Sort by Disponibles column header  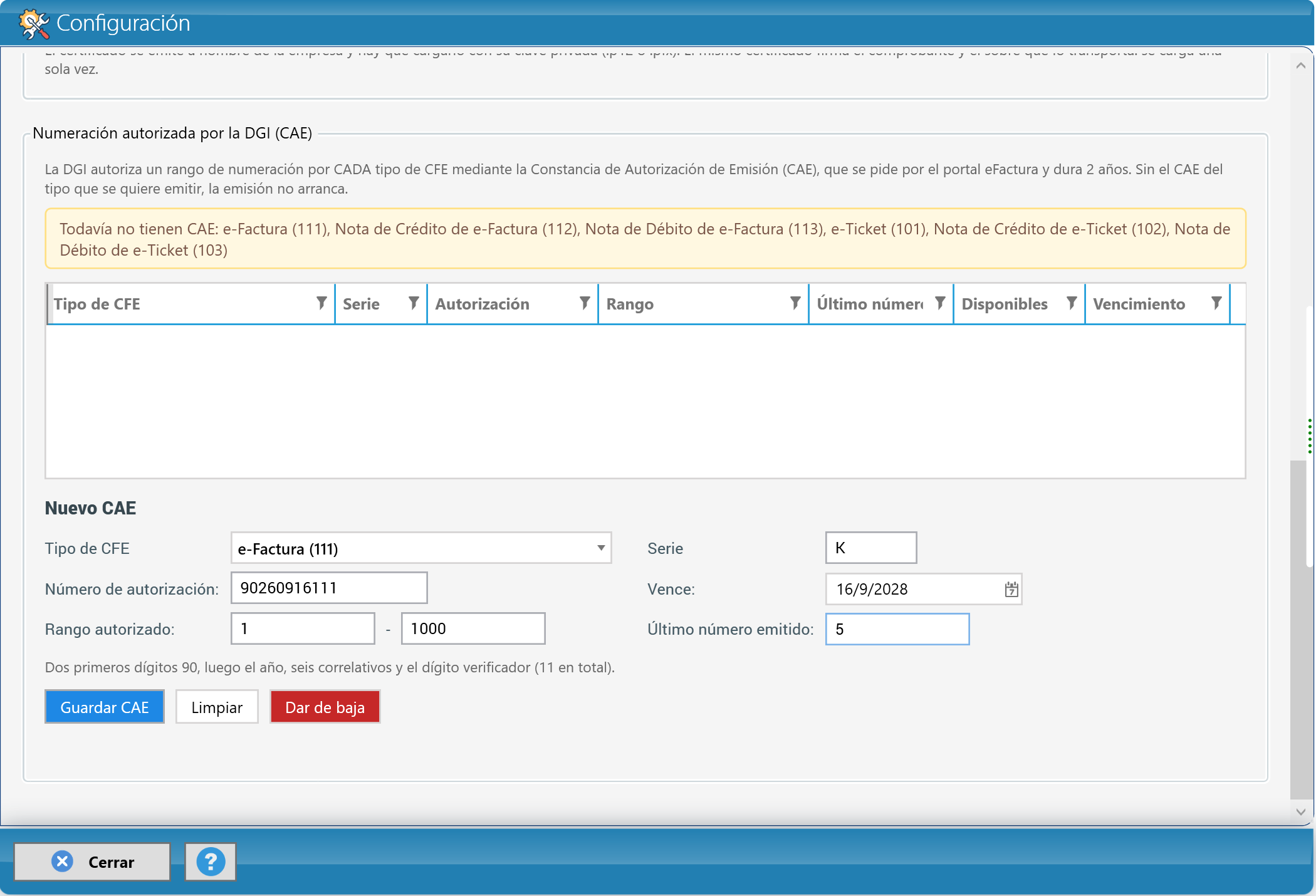[1005, 304]
